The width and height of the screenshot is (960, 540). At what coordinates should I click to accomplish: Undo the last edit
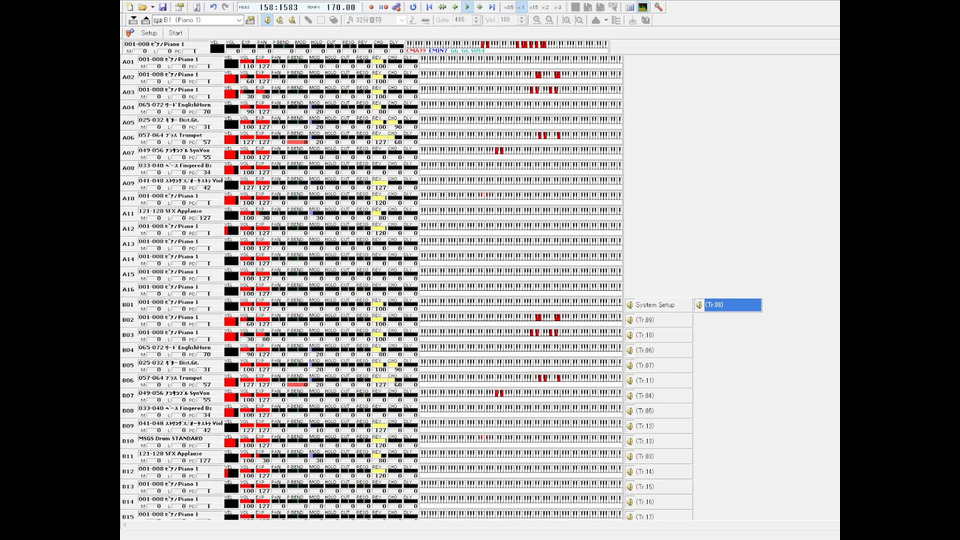pos(213,7)
